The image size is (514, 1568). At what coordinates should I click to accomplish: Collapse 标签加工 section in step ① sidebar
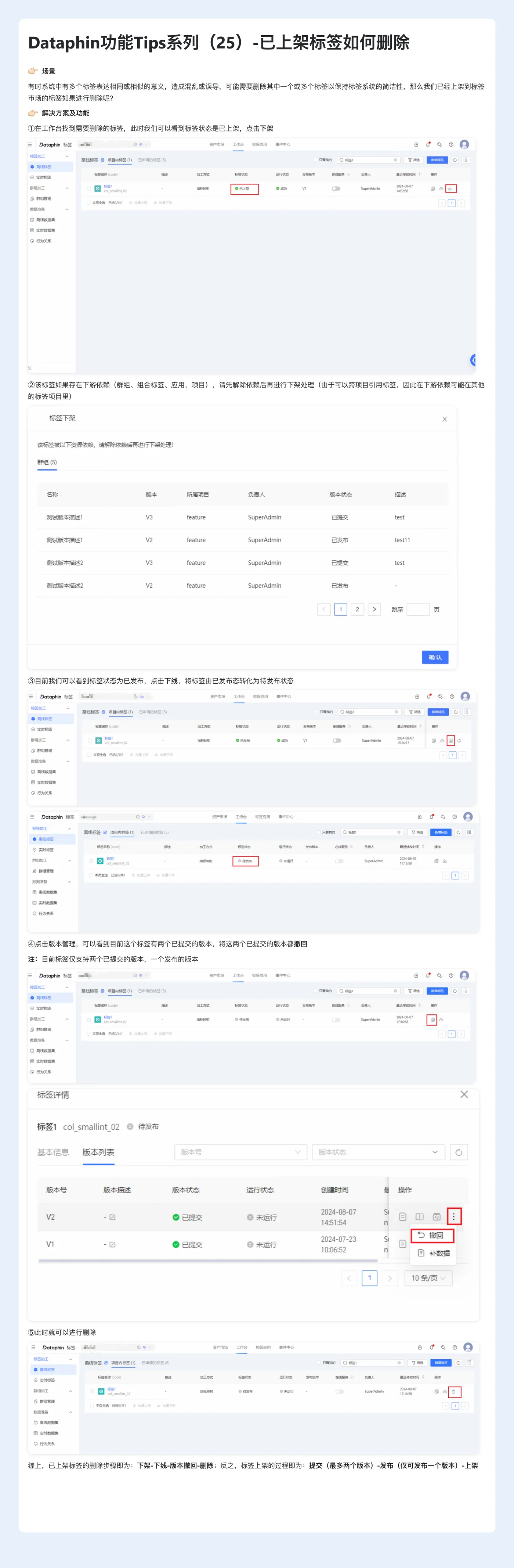(x=67, y=157)
